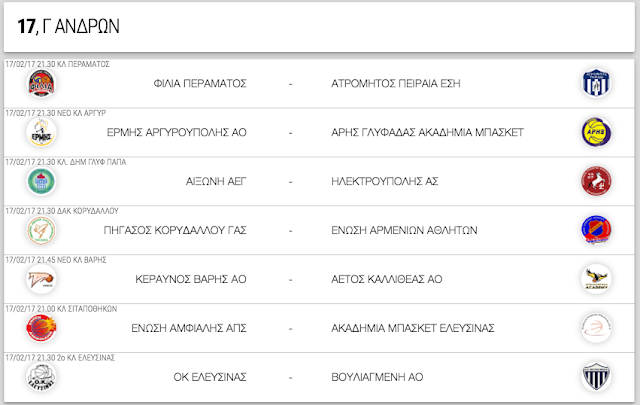Open the ΦΙΛΙΑ ΠΕΡΑΜΑΤΟΣ team name link

pyautogui.click(x=200, y=84)
